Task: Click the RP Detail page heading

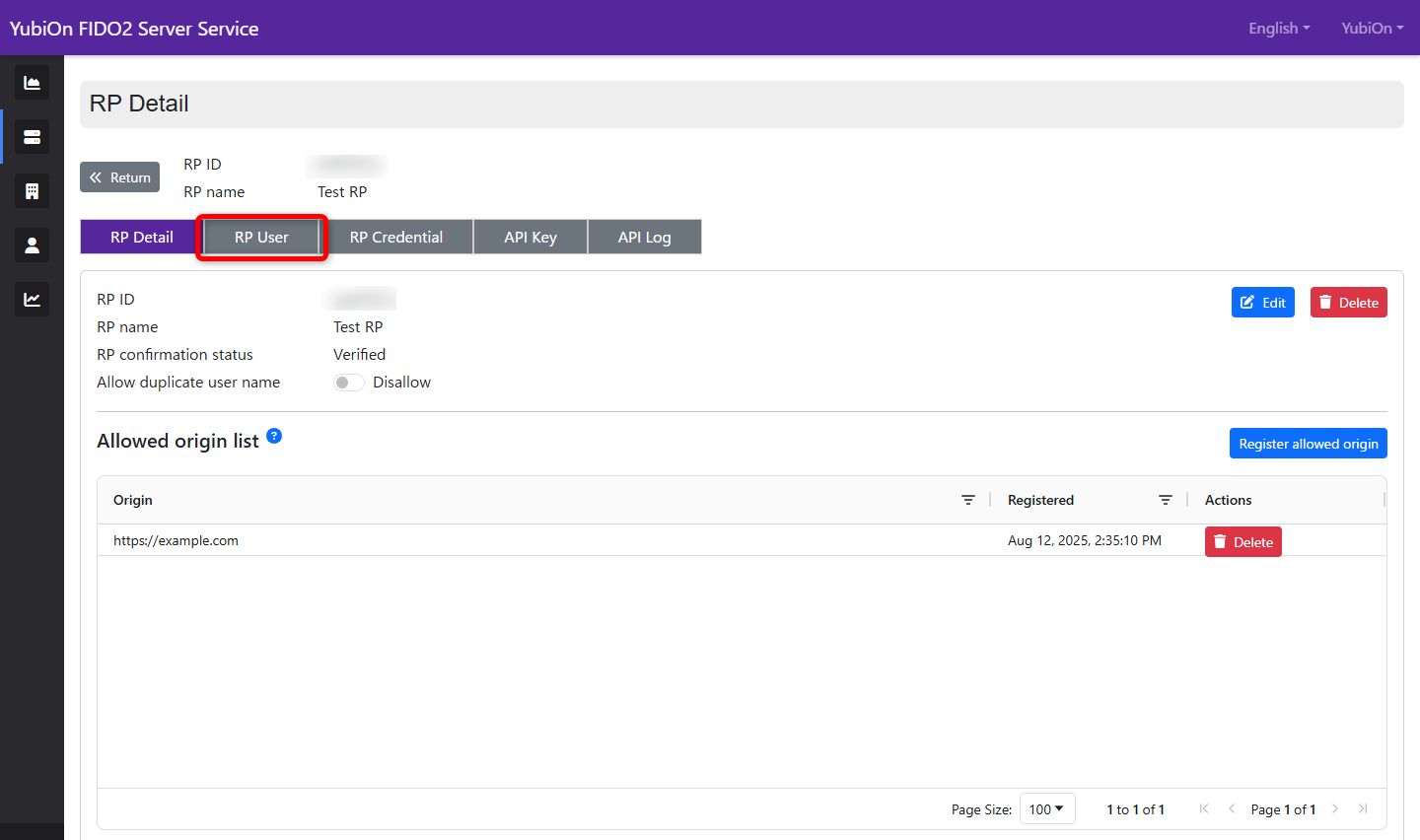Action: (139, 104)
